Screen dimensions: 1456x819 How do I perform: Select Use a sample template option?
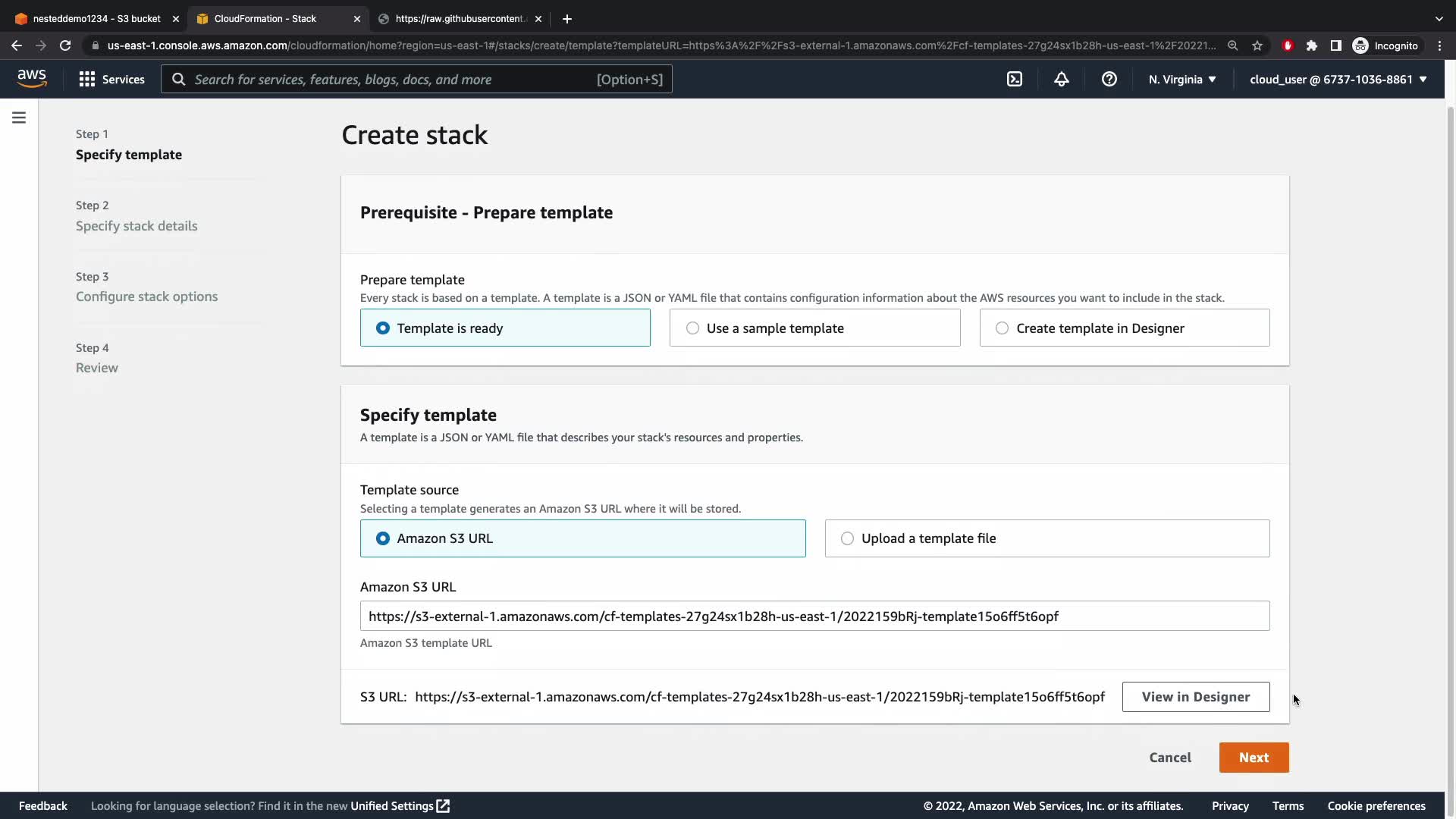pos(814,328)
